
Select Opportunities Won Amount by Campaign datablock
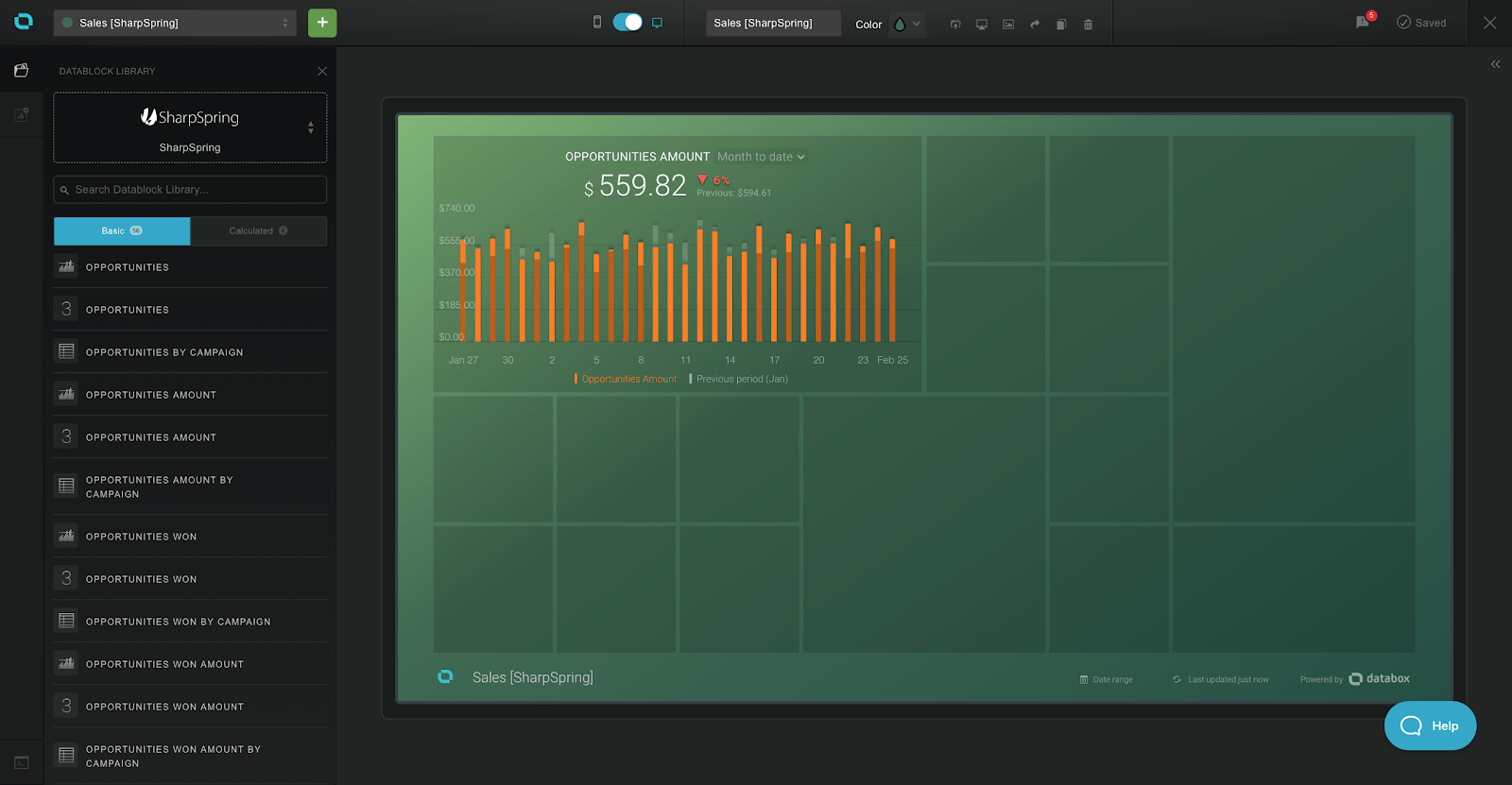click(190, 756)
